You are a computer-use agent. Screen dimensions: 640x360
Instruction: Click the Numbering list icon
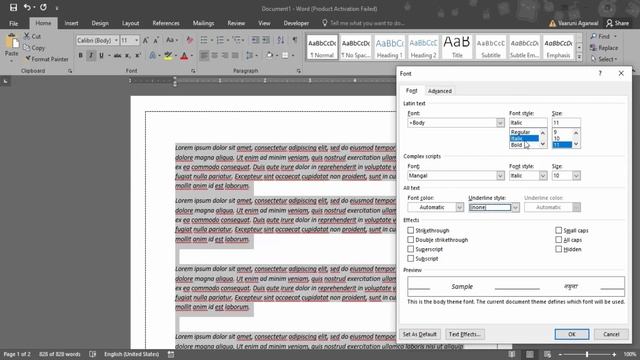click(220, 40)
